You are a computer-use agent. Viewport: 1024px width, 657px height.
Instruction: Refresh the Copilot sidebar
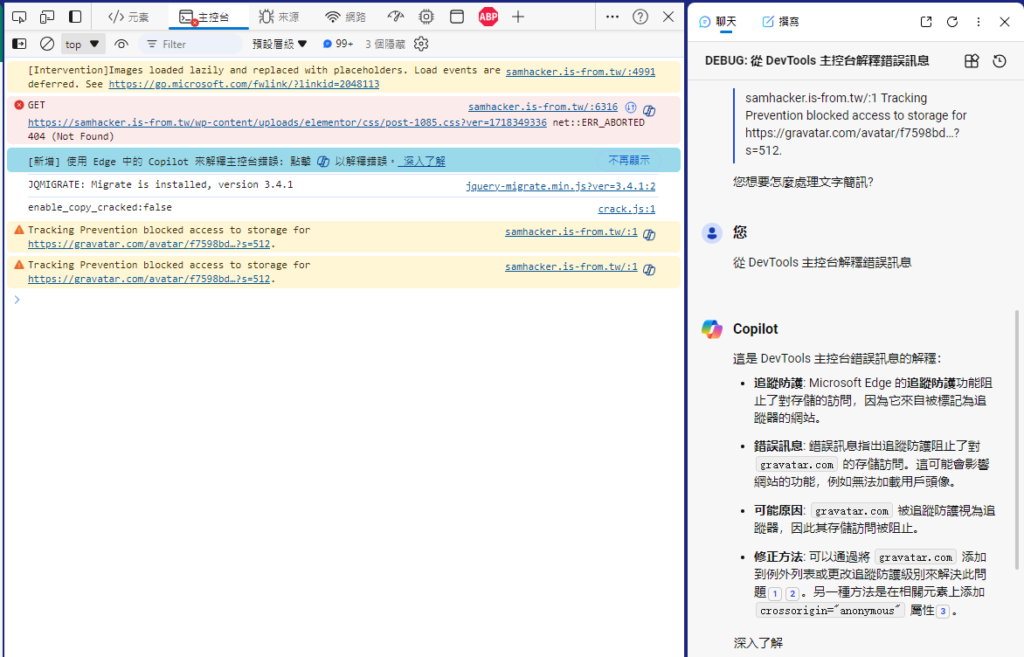[x=952, y=22]
